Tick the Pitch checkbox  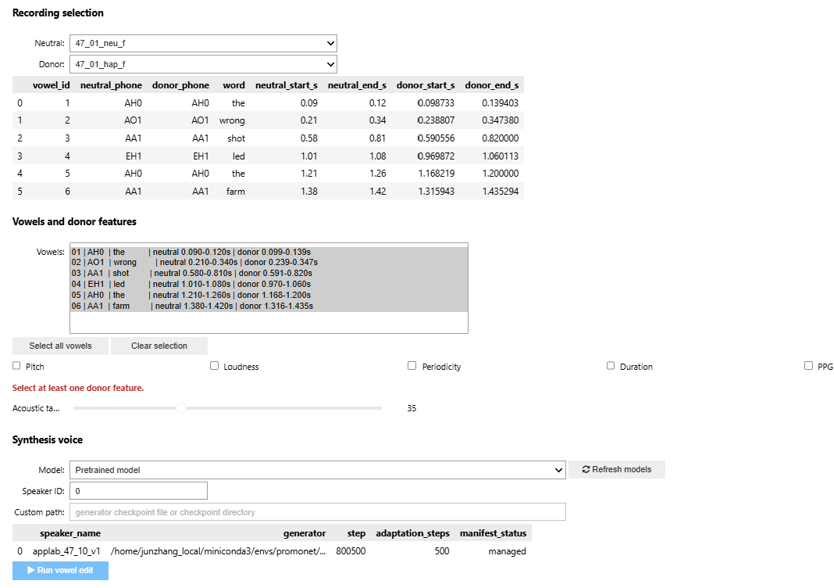coord(16,366)
